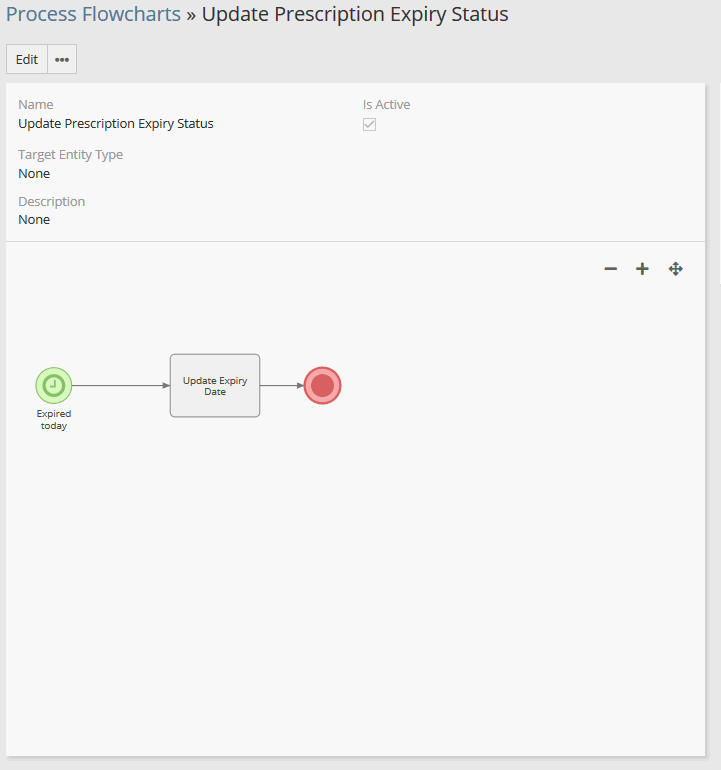The width and height of the screenshot is (721, 770).
Task: Click the Description None value
Action: (x=34, y=219)
